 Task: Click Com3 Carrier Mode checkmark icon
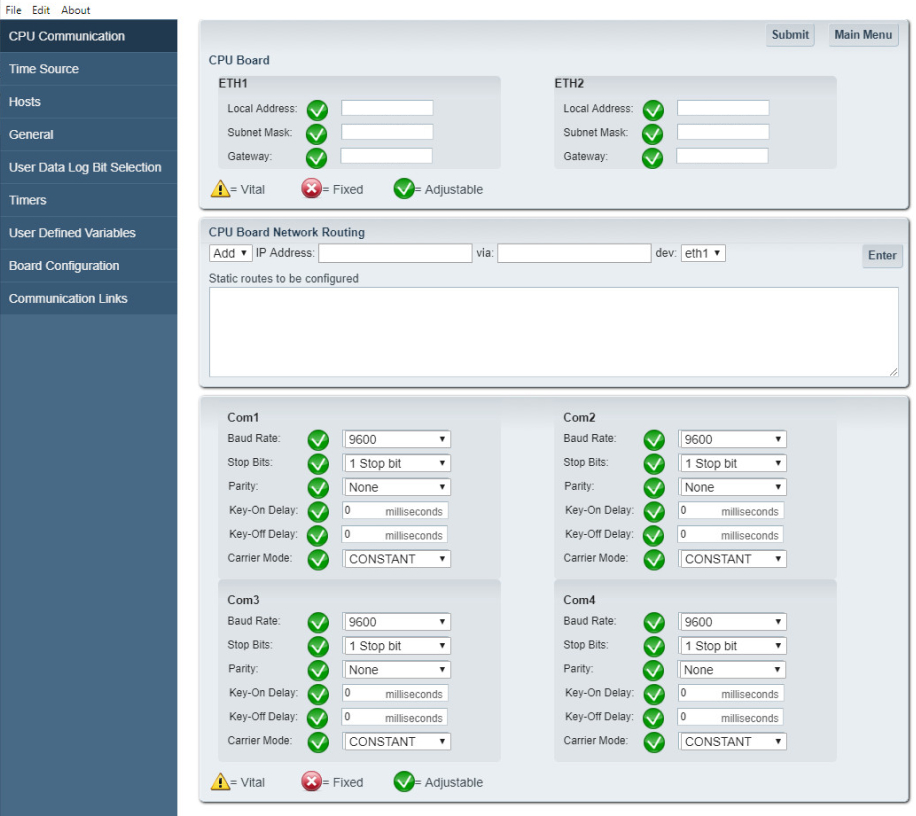318,742
